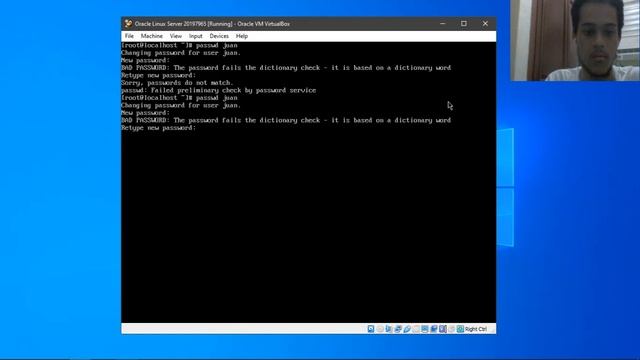The image size is (640, 360).
Task: Open the View menu
Action: [176, 36]
